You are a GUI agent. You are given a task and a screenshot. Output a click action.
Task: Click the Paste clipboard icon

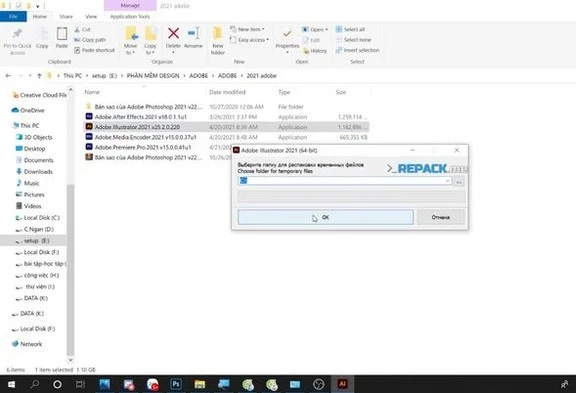62,34
